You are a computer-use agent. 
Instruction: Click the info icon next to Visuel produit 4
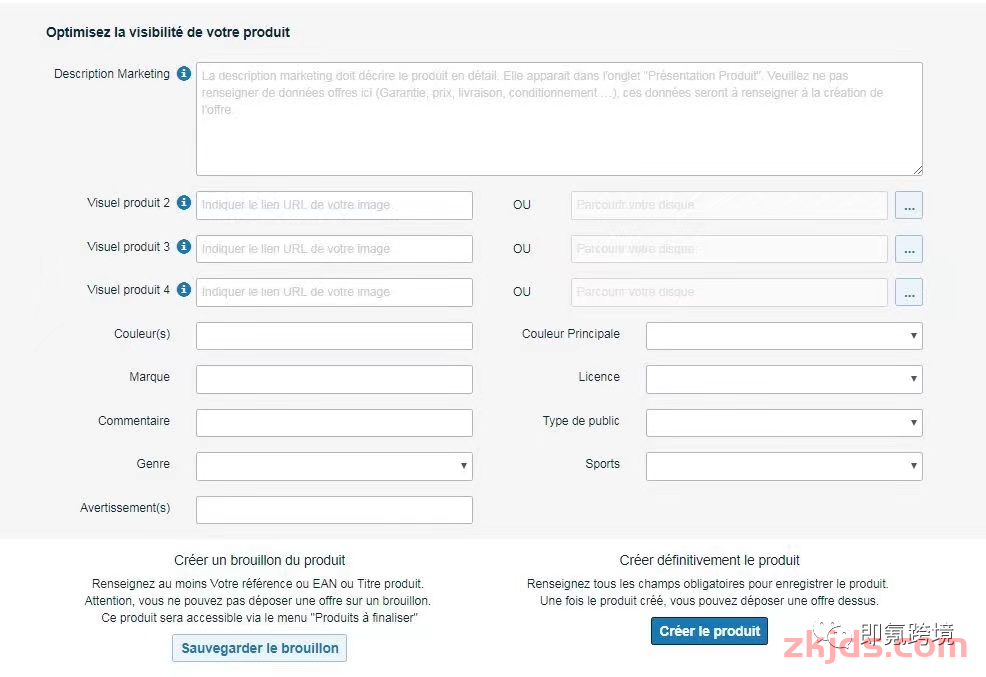pyautogui.click(x=184, y=289)
